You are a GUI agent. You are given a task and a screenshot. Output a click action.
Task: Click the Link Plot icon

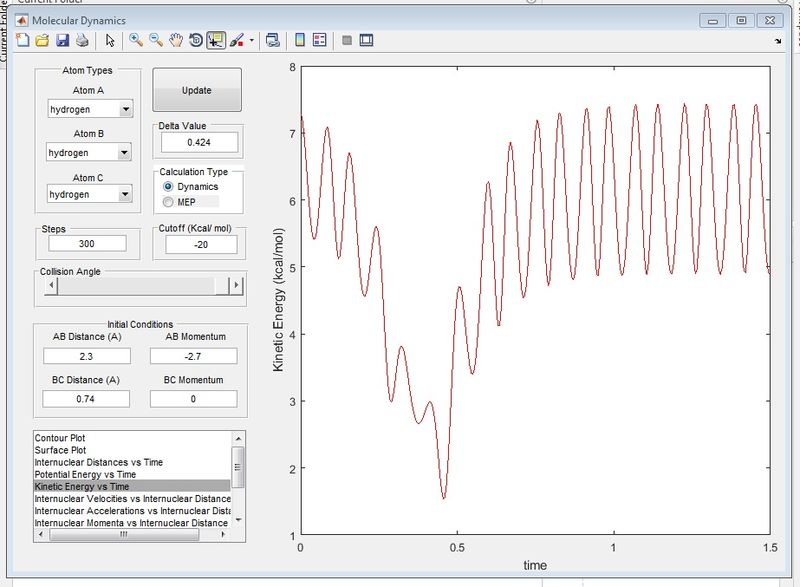(x=273, y=40)
